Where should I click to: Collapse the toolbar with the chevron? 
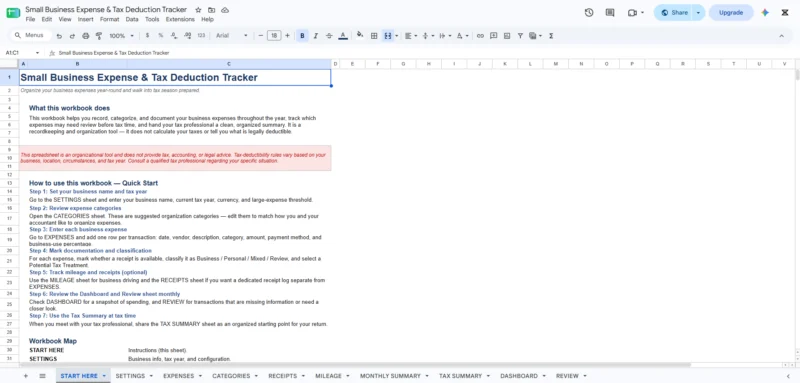coord(781,36)
